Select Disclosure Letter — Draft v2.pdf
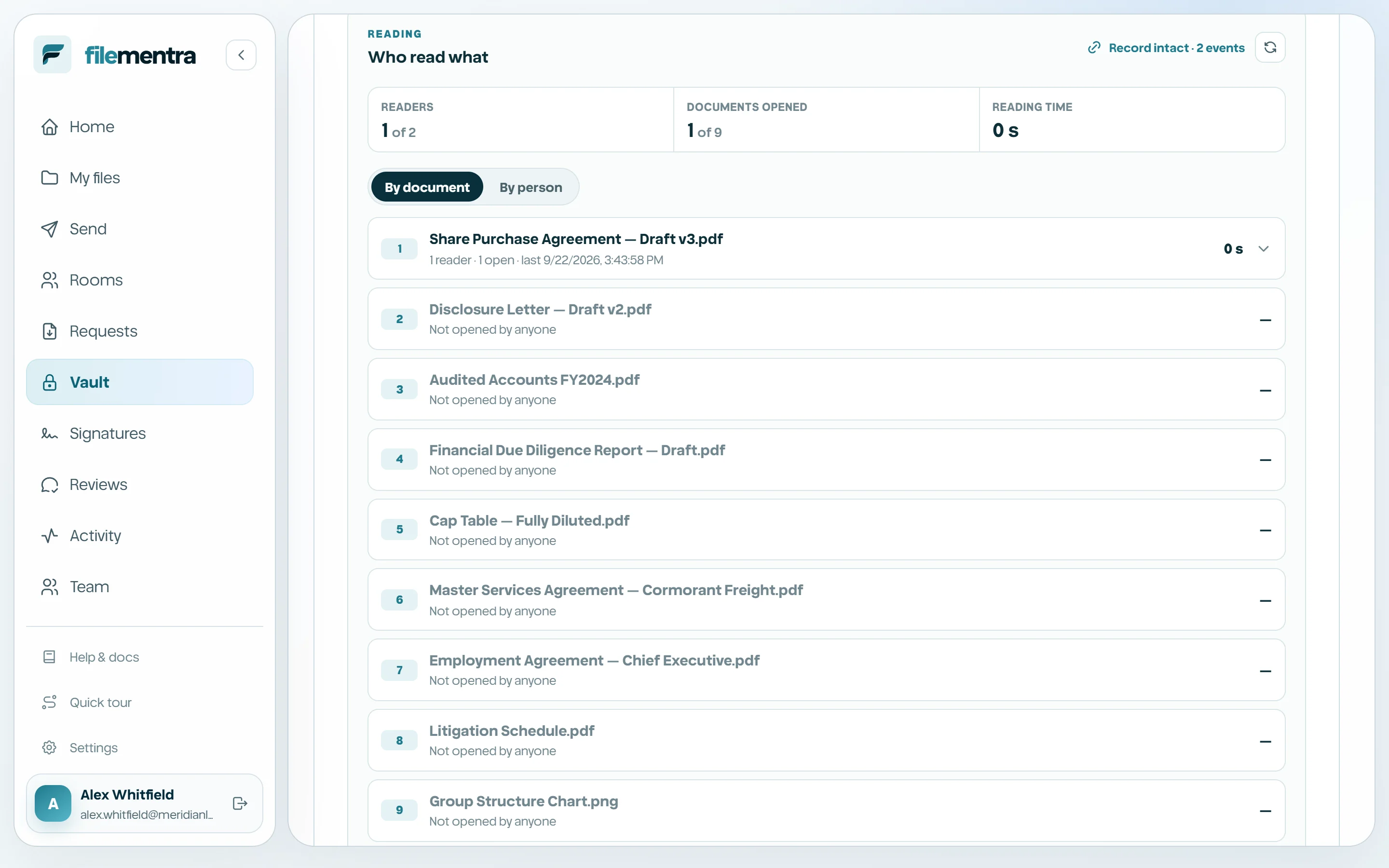This screenshot has width=1389, height=868. (540, 310)
